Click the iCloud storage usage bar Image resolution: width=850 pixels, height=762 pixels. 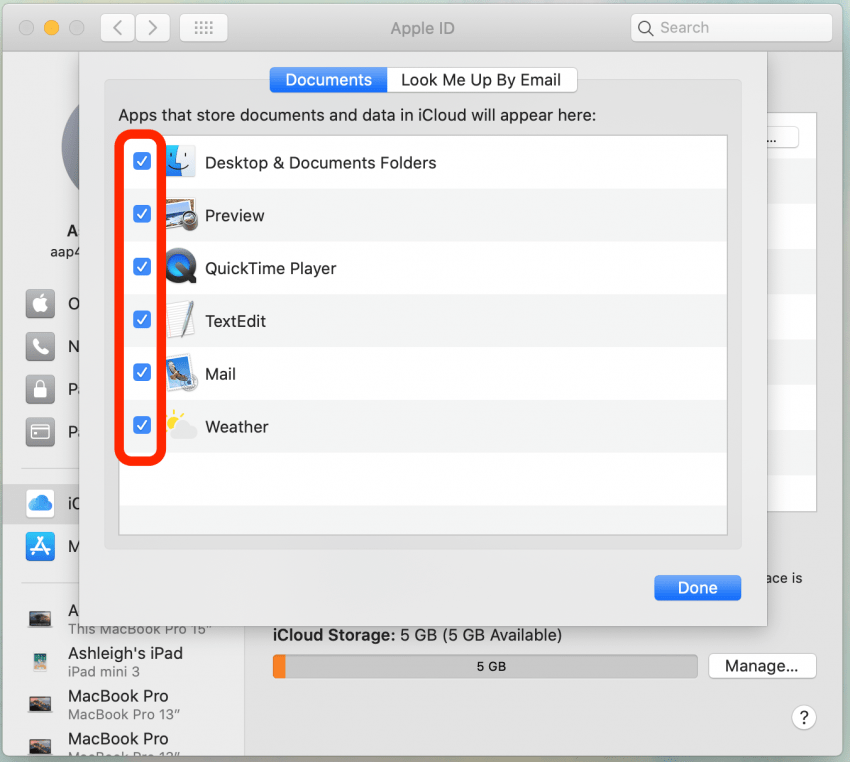[x=485, y=666]
